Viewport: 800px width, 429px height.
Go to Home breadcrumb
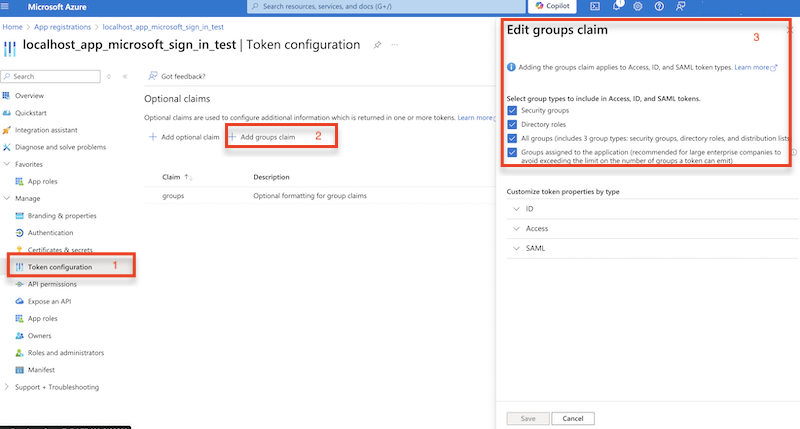point(12,27)
